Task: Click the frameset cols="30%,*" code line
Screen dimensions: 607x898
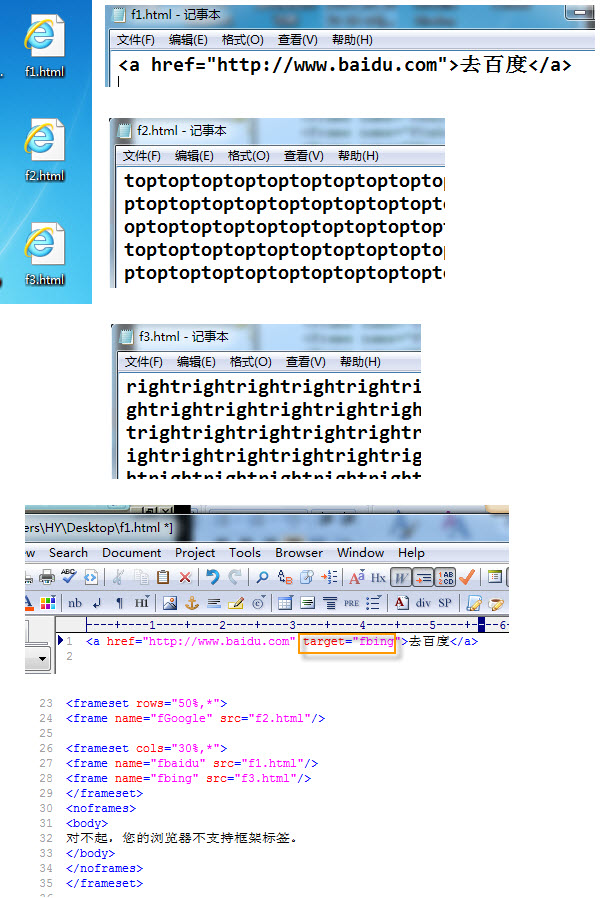Action: pyautogui.click(x=147, y=749)
